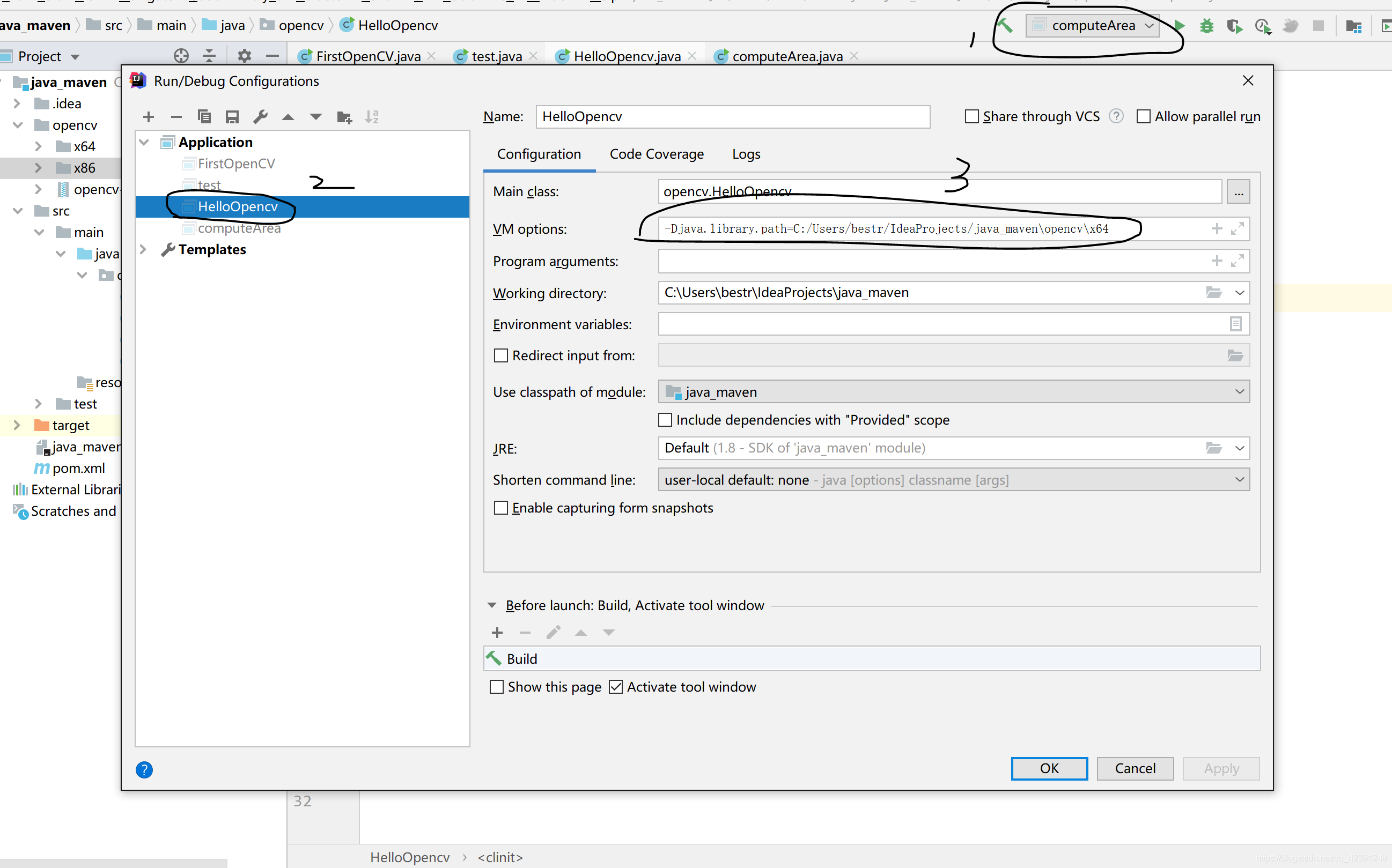Image resolution: width=1392 pixels, height=868 pixels.
Task: Expand the Templates section
Action: (144, 249)
